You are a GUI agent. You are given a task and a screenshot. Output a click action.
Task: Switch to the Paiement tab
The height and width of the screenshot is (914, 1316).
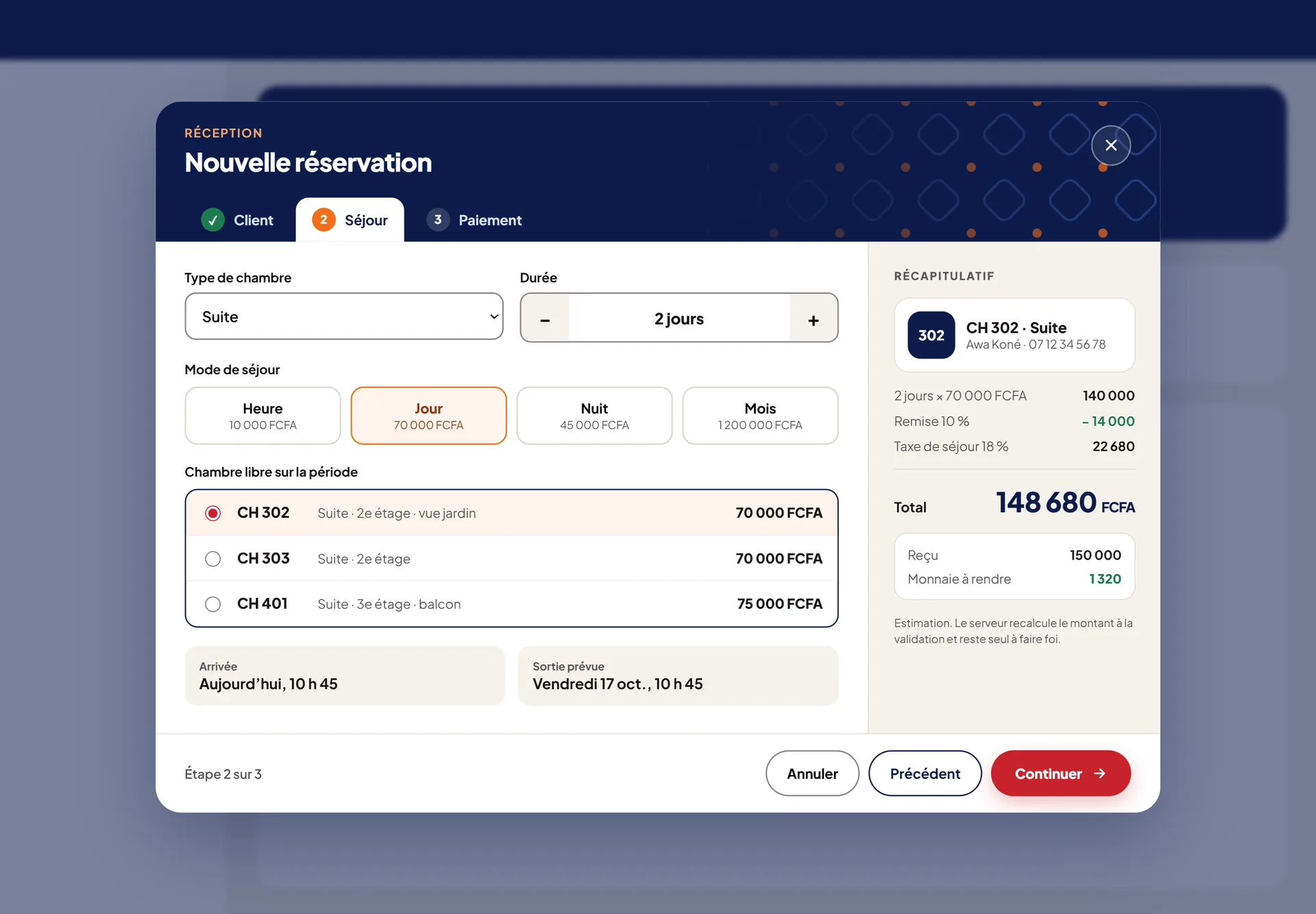coord(474,220)
